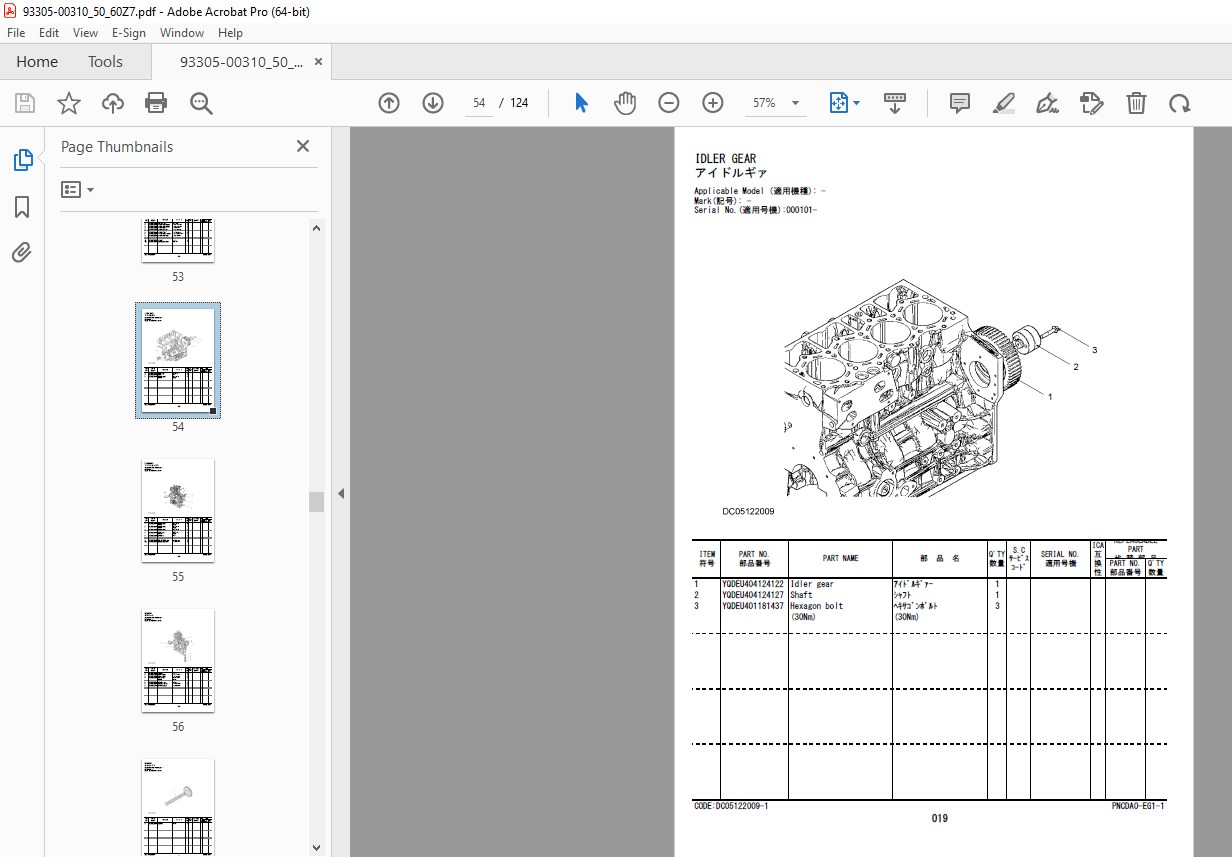
Task: Click the Hexagon bolt part name
Action: pos(816,606)
